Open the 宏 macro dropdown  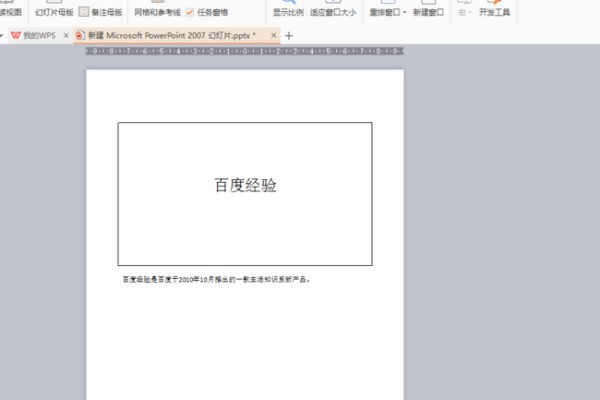464,12
